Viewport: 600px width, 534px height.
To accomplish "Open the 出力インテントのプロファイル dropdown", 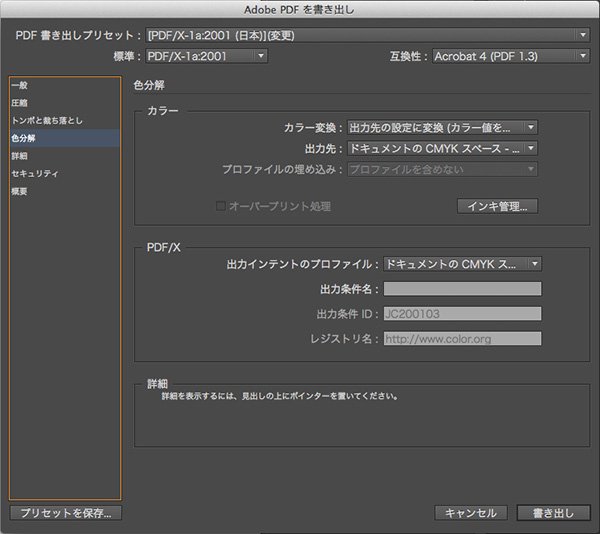I will [462, 264].
